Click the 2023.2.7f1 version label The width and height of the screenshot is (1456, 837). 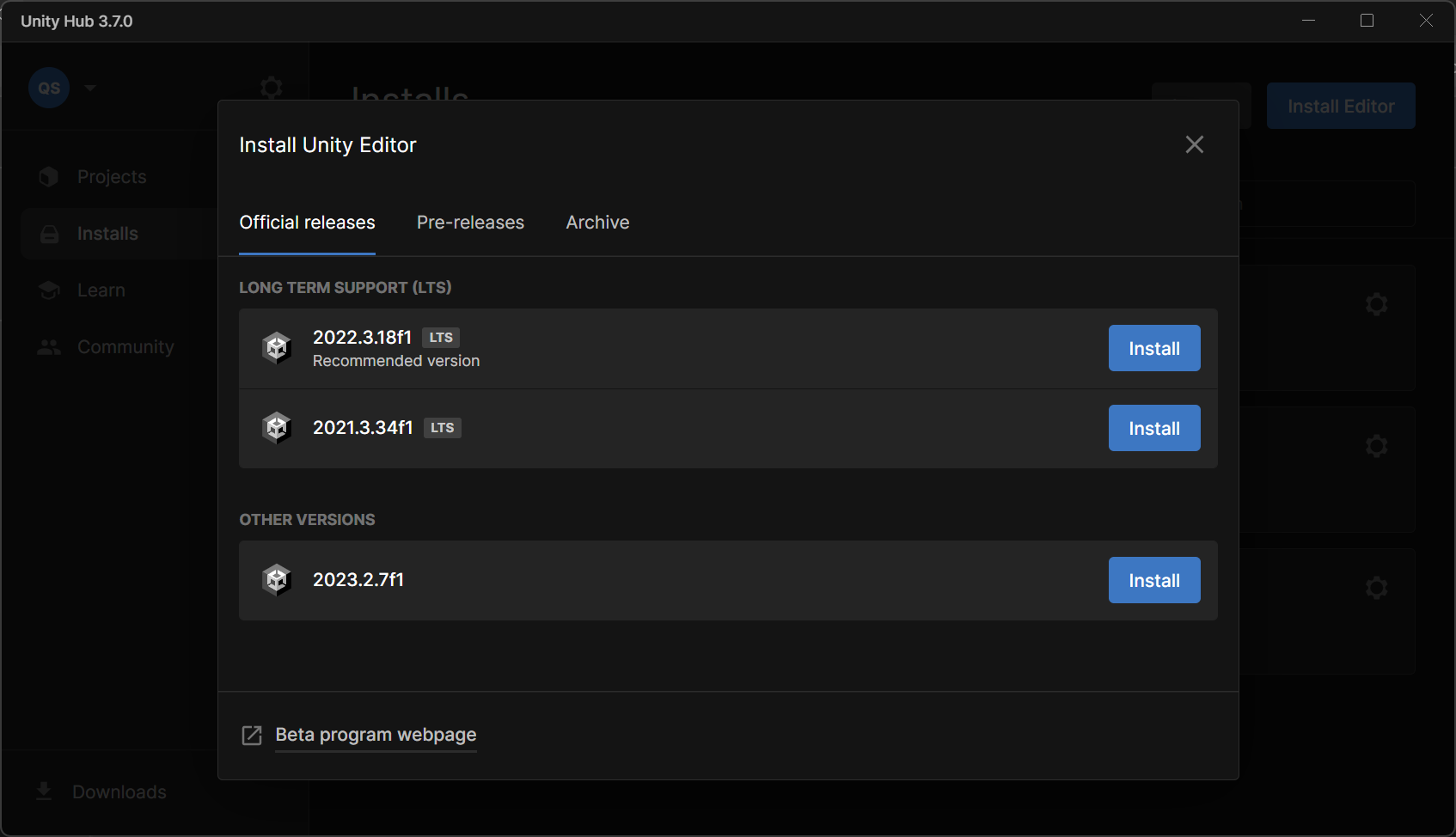coord(358,579)
